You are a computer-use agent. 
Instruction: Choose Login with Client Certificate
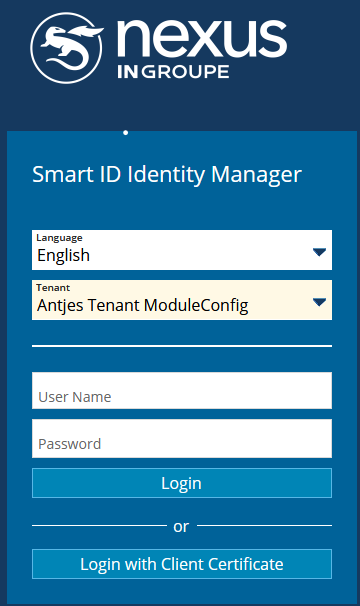(x=182, y=564)
